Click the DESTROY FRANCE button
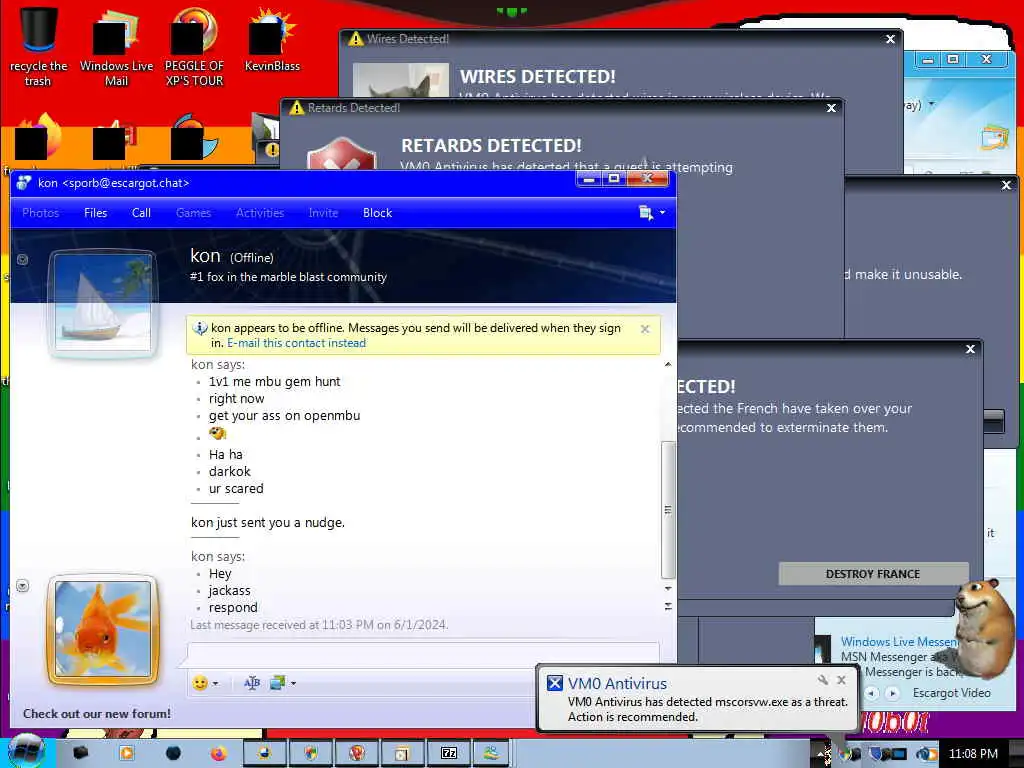 click(x=872, y=574)
